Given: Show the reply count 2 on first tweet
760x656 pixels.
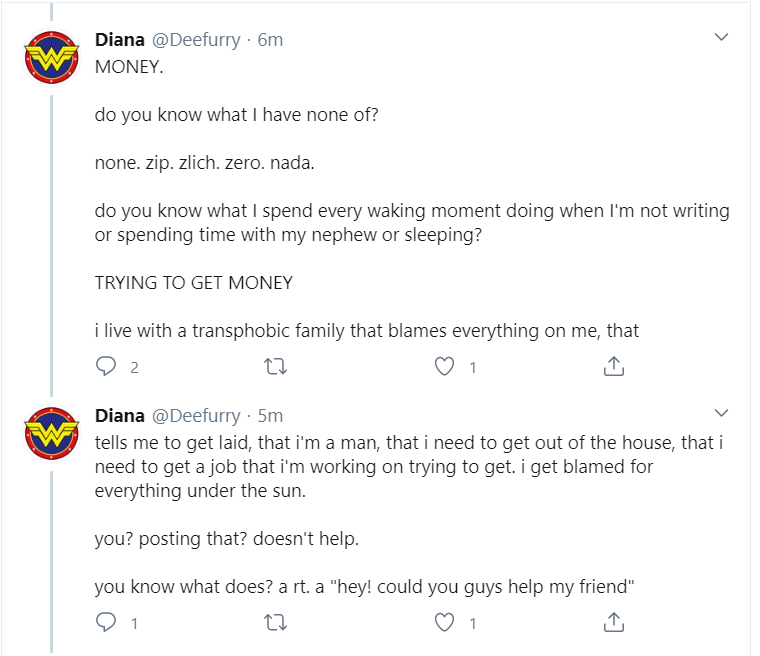Looking at the screenshot, I should (134, 368).
